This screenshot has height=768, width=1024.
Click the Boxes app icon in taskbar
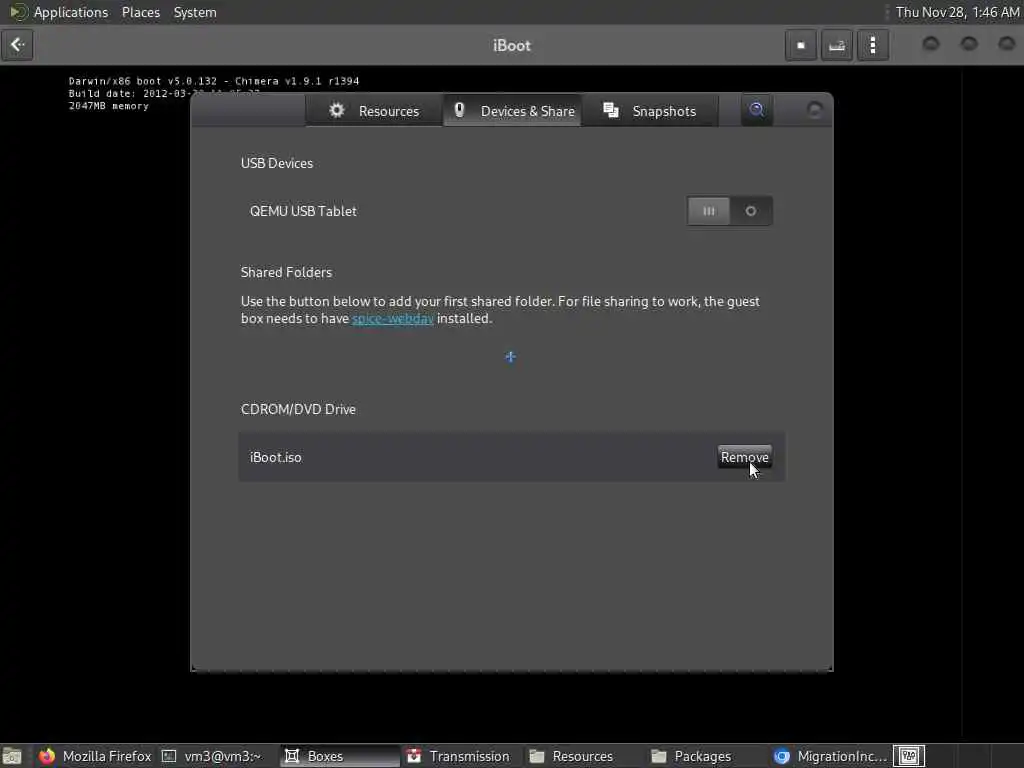coord(292,756)
